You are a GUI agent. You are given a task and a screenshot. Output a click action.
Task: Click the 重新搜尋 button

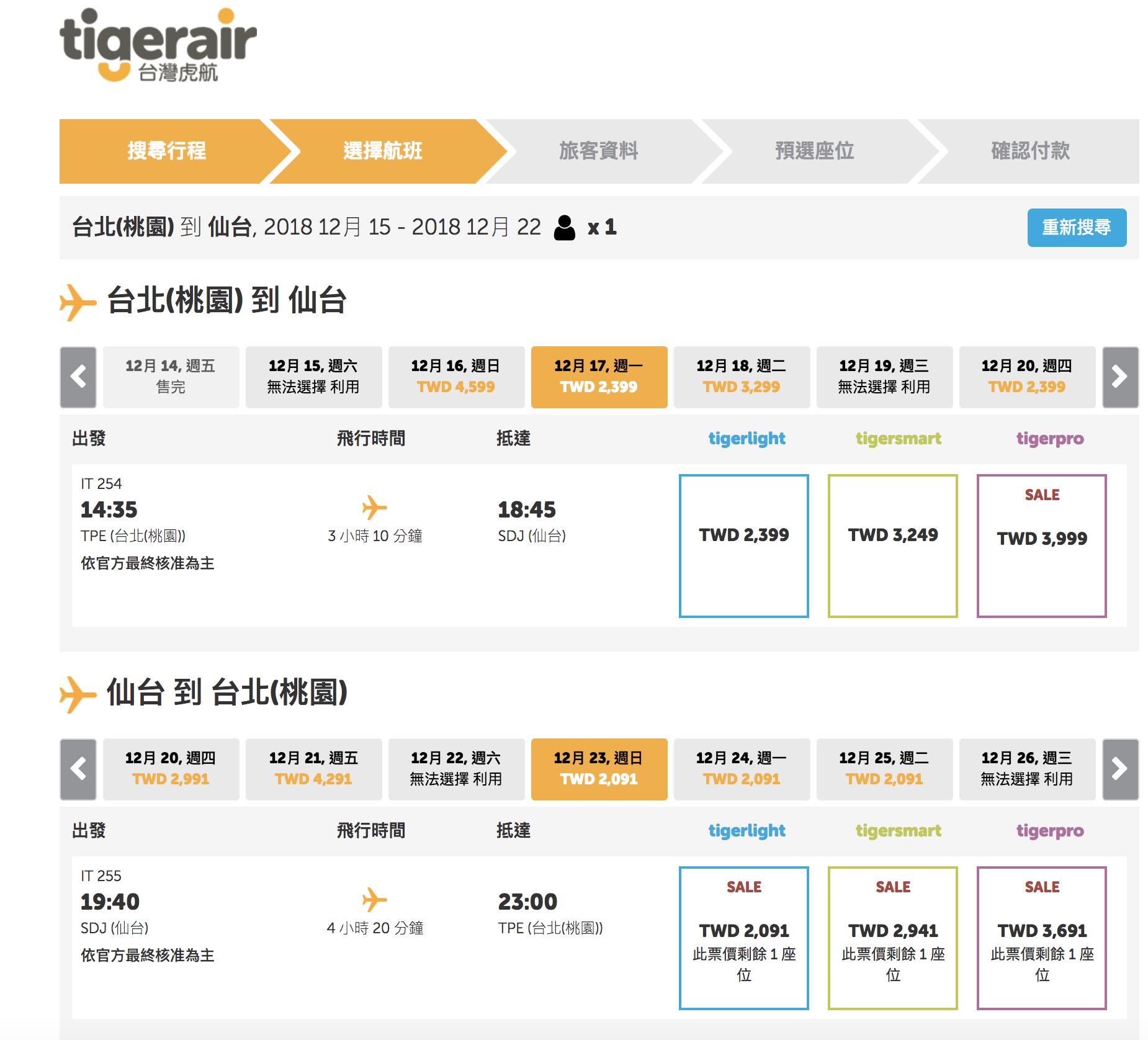coord(1077,228)
